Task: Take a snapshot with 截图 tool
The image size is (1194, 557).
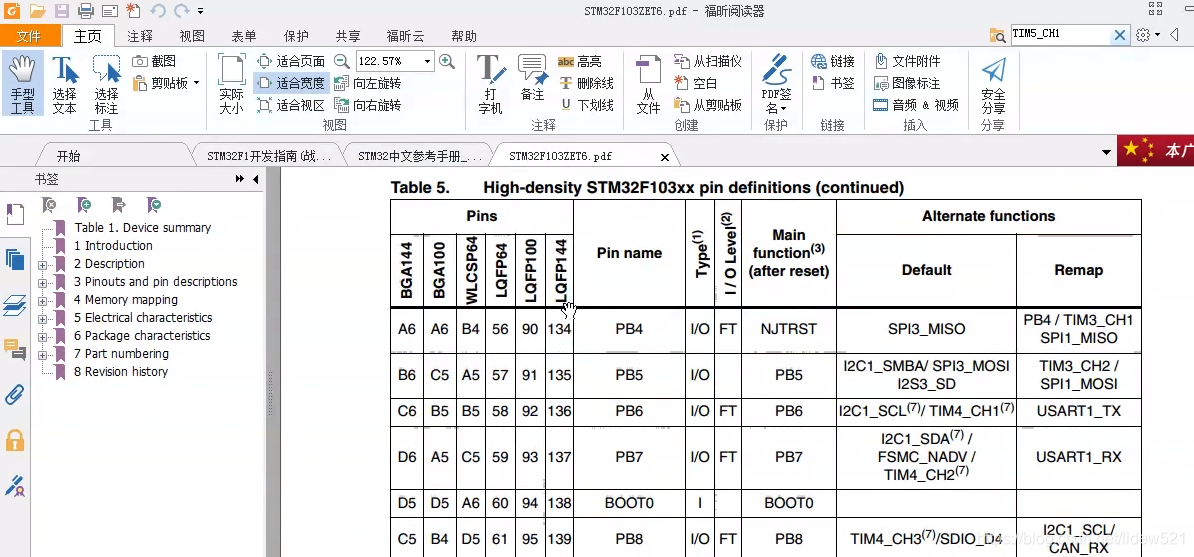Action: click(154, 61)
